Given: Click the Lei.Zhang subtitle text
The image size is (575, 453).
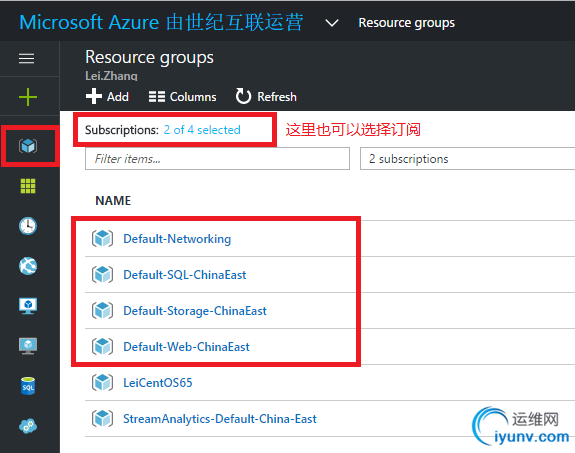Looking at the screenshot, I should tap(111, 76).
